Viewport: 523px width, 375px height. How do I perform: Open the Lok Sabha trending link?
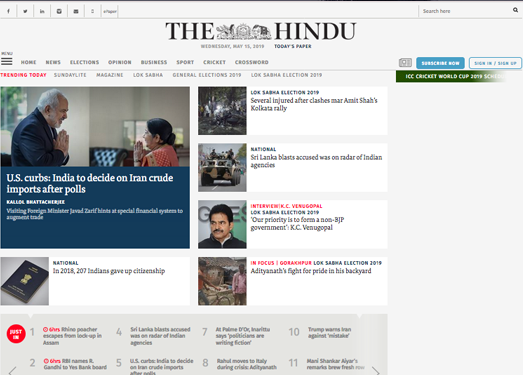click(x=148, y=75)
